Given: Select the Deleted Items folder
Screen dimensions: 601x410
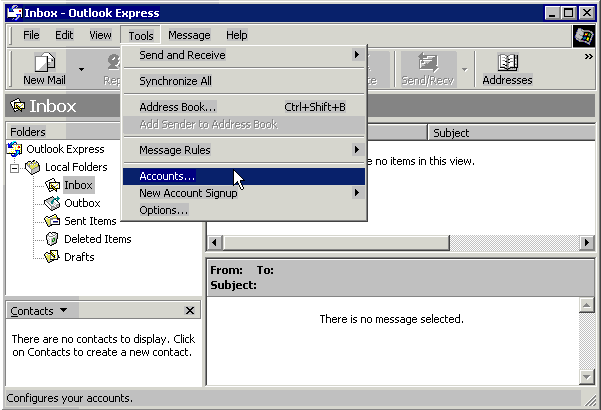Looking at the screenshot, I should [97, 239].
